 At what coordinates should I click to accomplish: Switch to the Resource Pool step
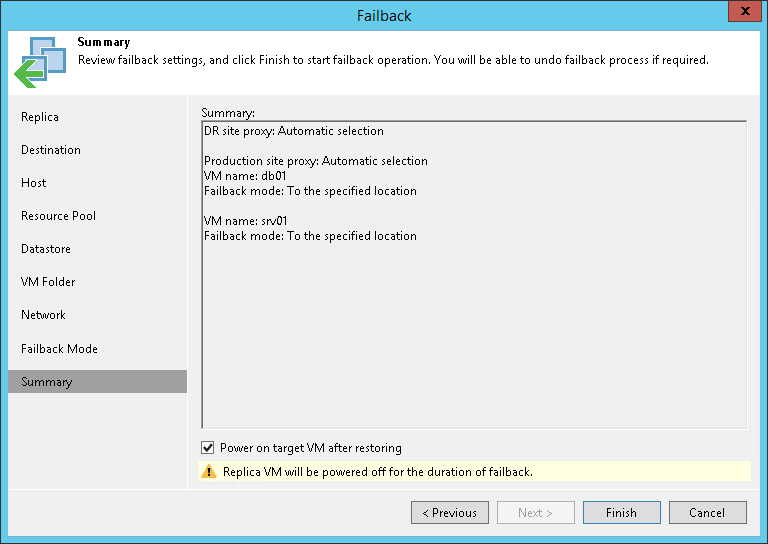[58, 216]
